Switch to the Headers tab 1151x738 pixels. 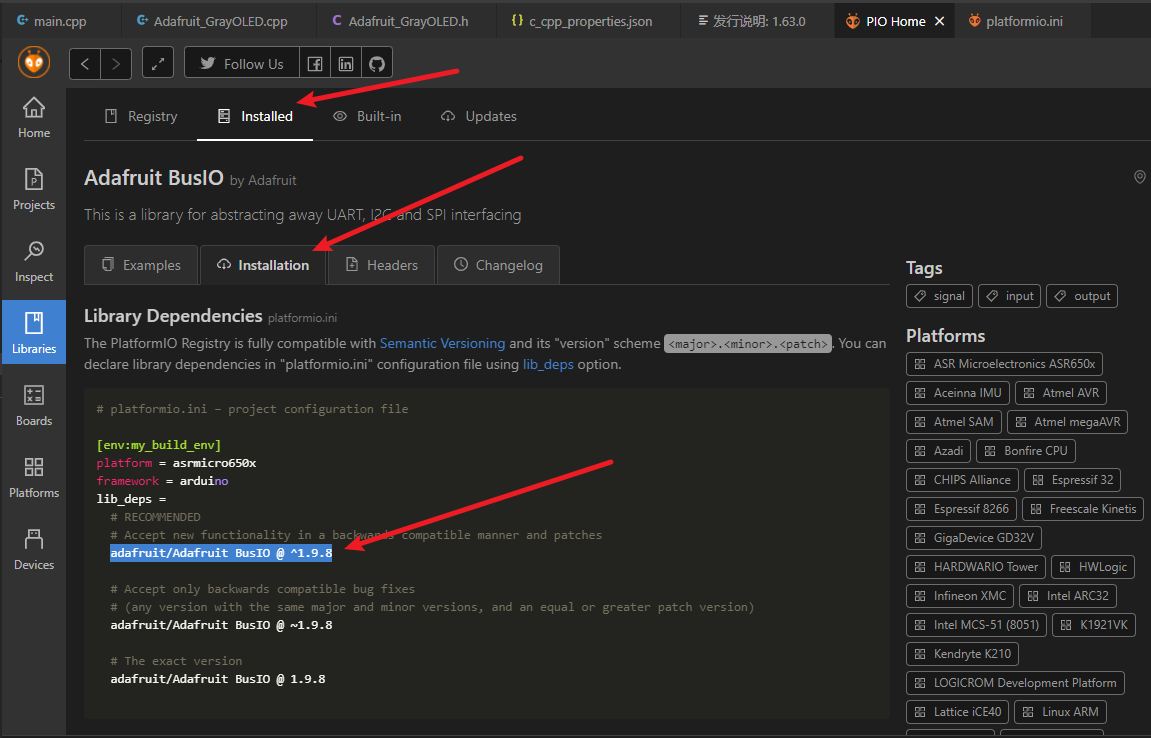[x=381, y=264]
